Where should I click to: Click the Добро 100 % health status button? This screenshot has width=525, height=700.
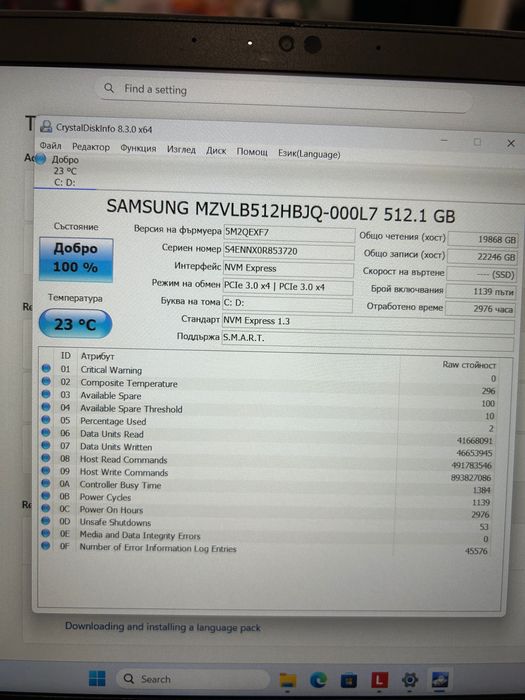[x=76, y=259]
